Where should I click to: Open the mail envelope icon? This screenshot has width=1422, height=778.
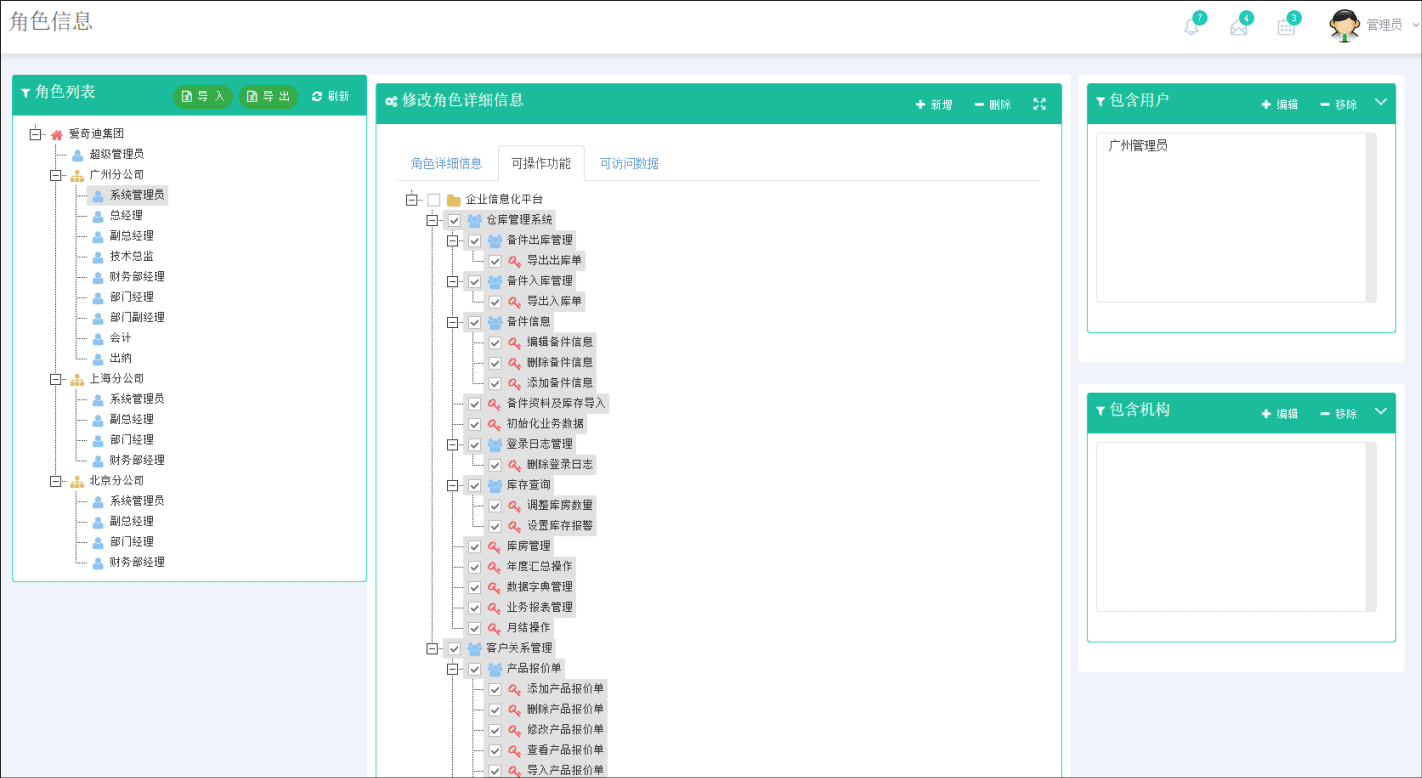coord(1239,27)
